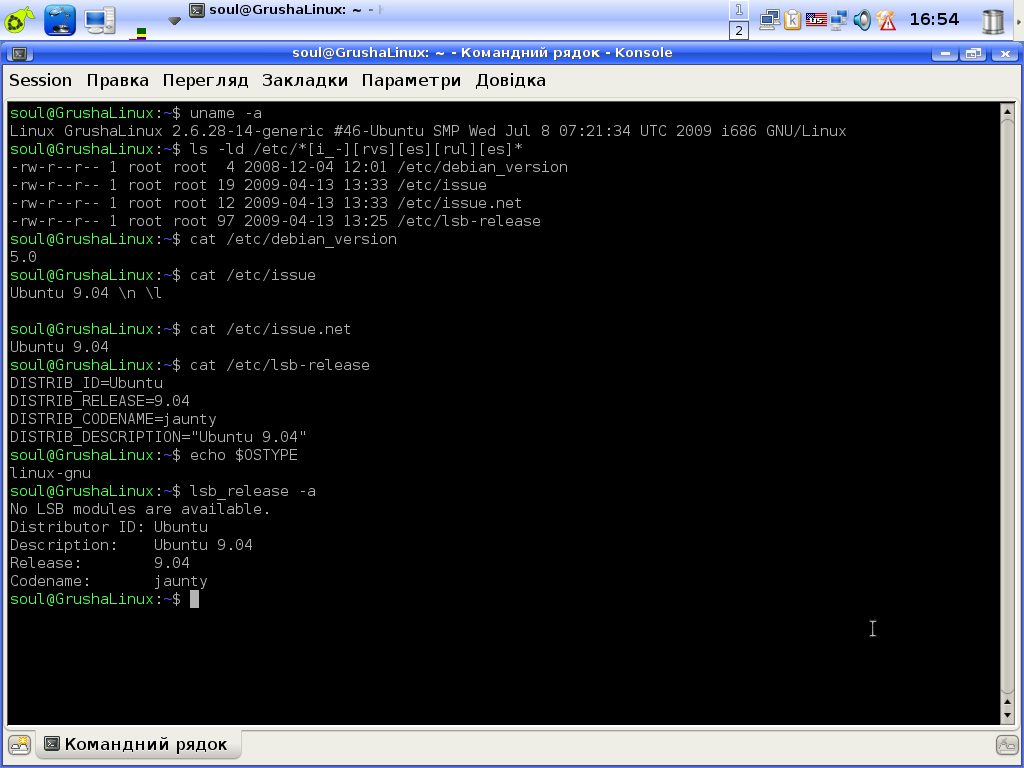
Task: Click 'DISTRIB_CODENAME=jaunty' line
Action: [113, 419]
